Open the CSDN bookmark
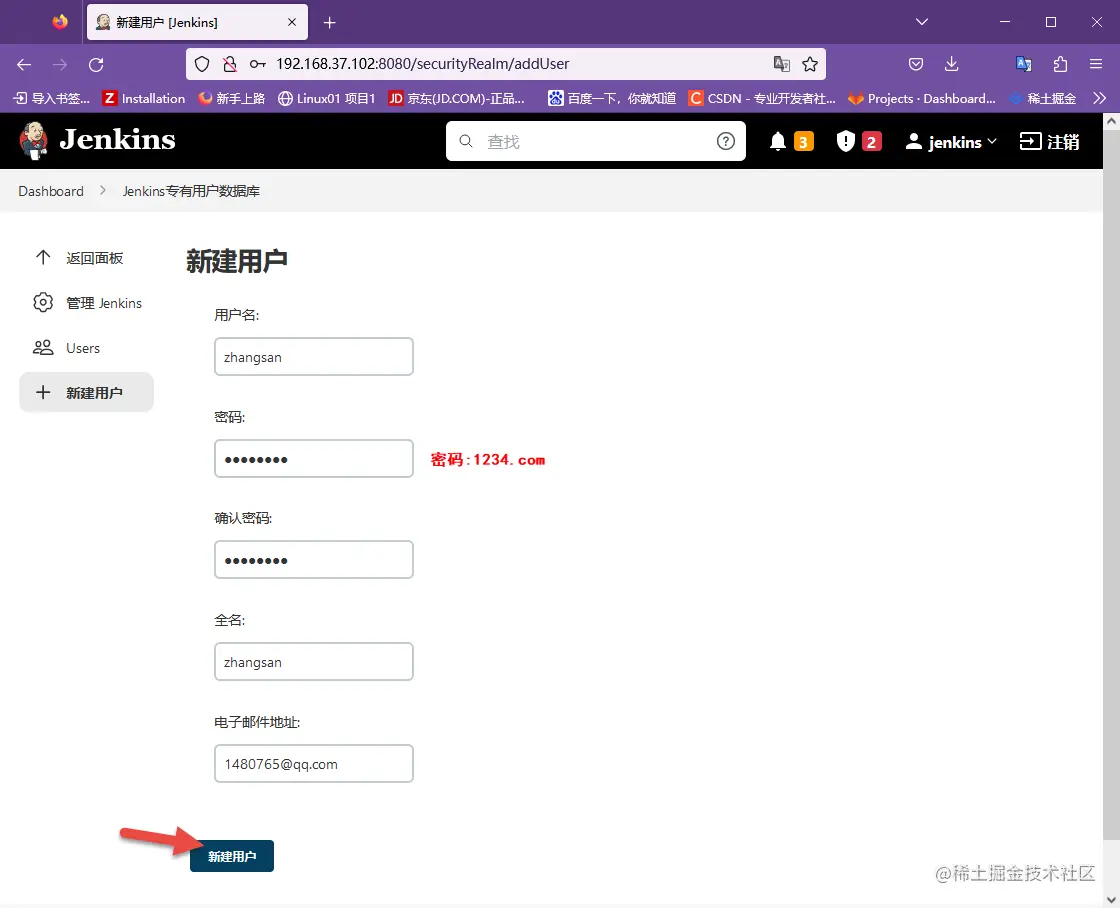The height and width of the screenshot is (908, 1120). coord(762,99)
